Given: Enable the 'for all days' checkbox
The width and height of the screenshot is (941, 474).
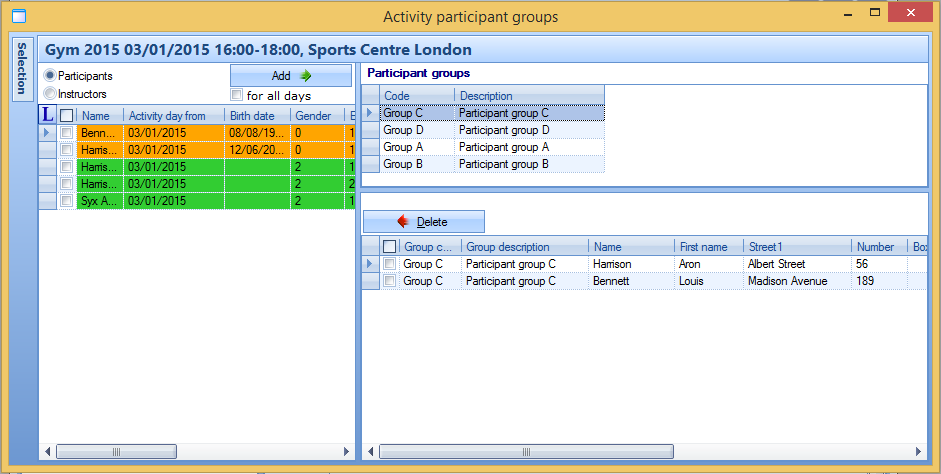Looking at the screenshot, I should pyautogui.click(x=237, y=95).
